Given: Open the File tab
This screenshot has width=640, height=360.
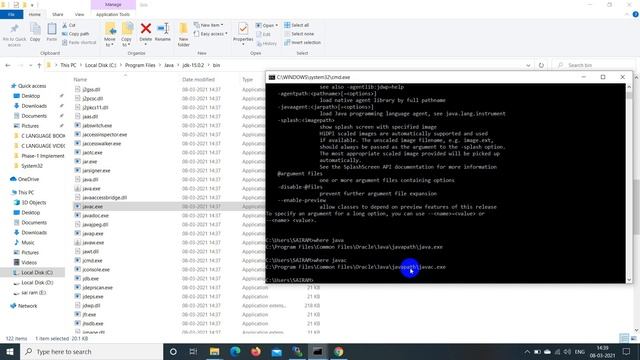Looking at the screenshot, I should tap(11, 15).
